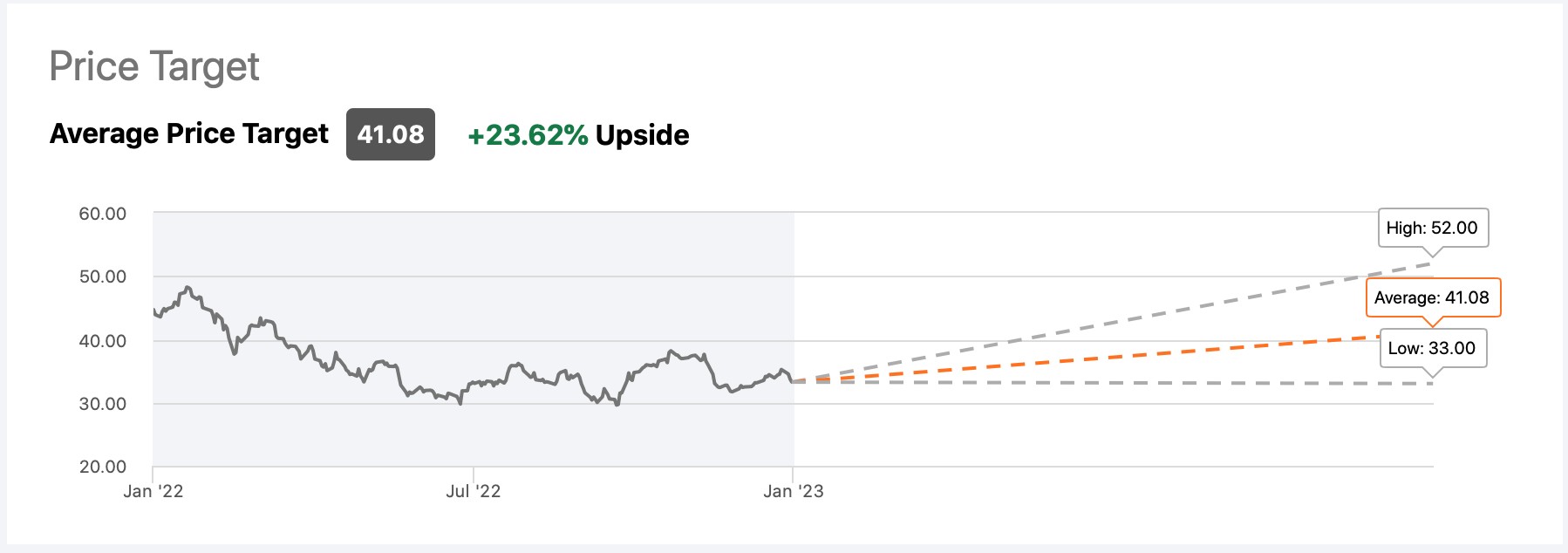Click the "Jan '22" x-axis label
This screenshot has width=1568, height=553.
(153, 491)
